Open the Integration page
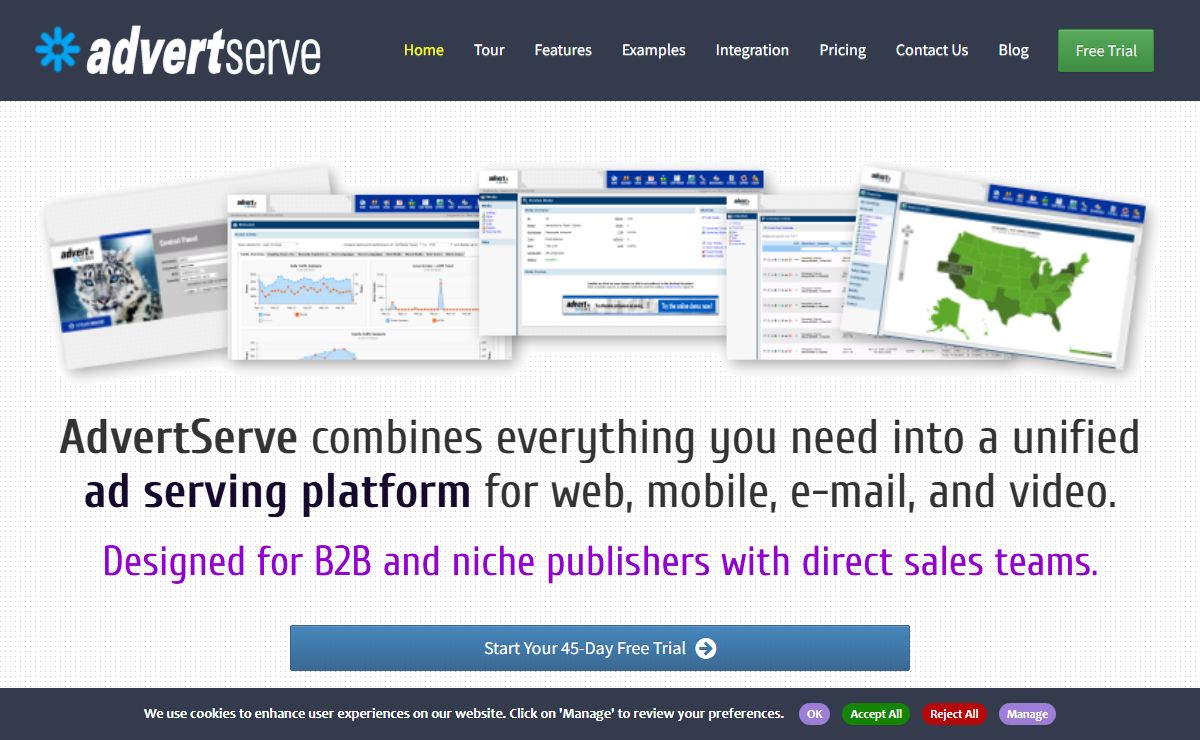Viewport: 1200px width, 740px height. click(752, 50)
